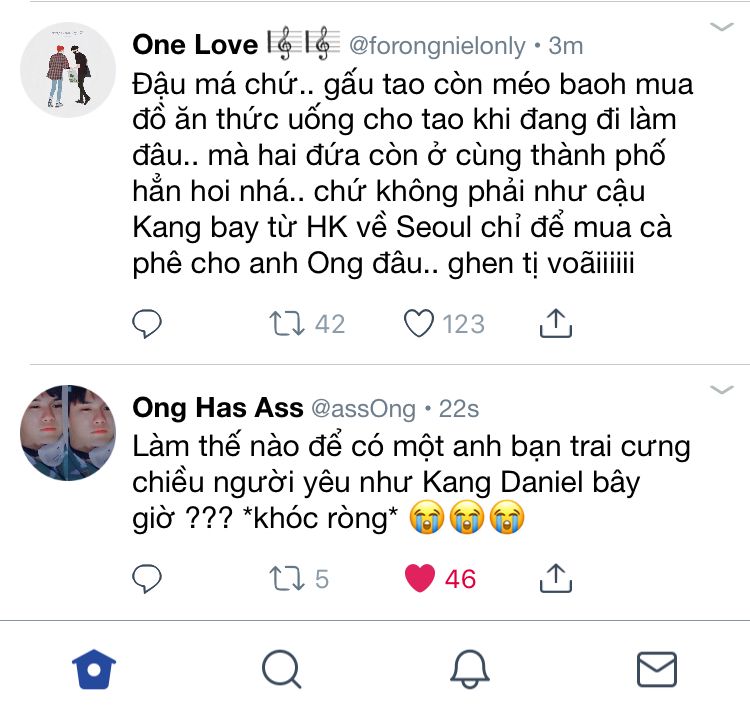The width and height of the screenshot is (750, 718).
Task: Expand options chevron on Ong Has Ass tweet
Action: [721, 389]
